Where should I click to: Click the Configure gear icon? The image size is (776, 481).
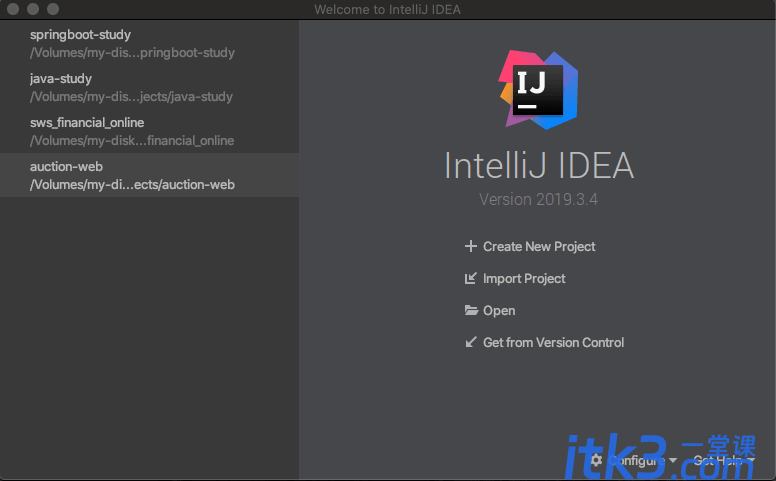point(596,460)
